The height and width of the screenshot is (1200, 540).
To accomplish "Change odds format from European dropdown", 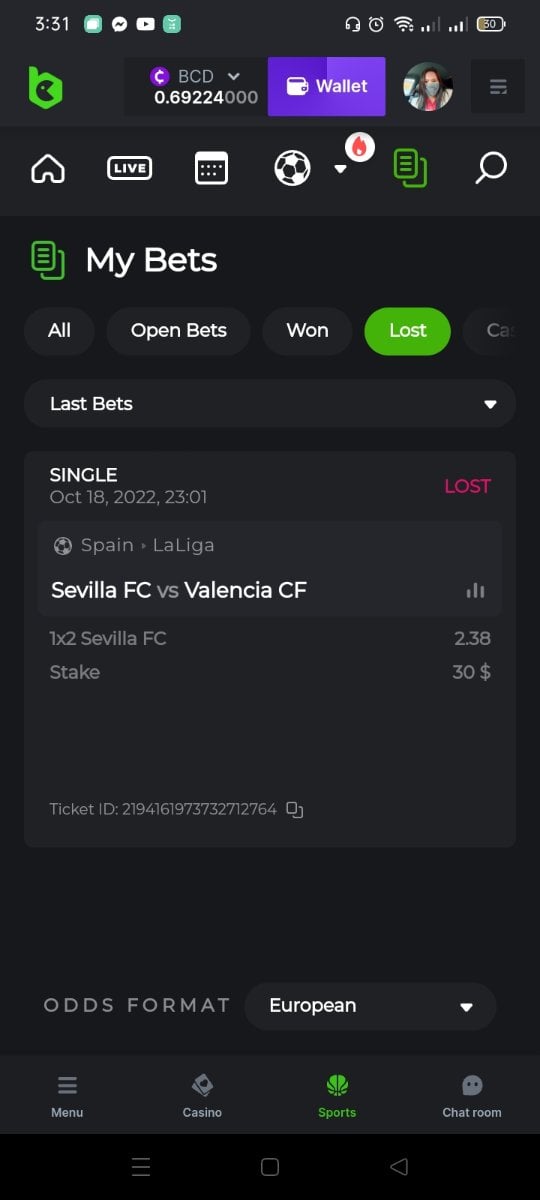I will tap(370, 1006).
